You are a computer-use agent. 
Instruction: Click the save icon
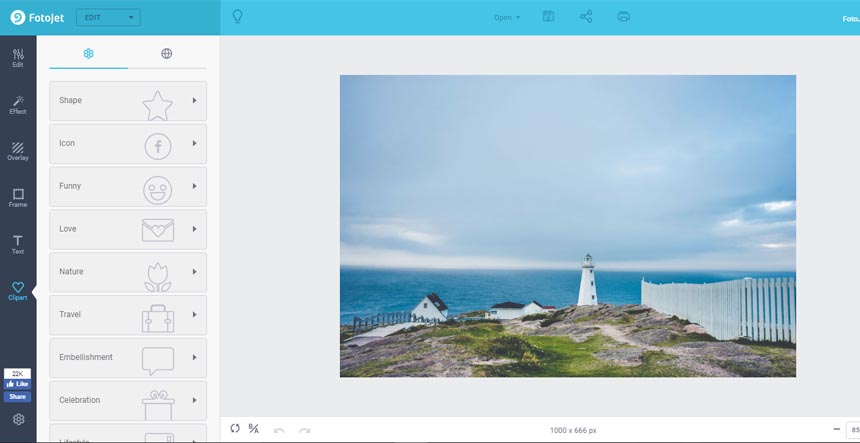coord(548,16)
